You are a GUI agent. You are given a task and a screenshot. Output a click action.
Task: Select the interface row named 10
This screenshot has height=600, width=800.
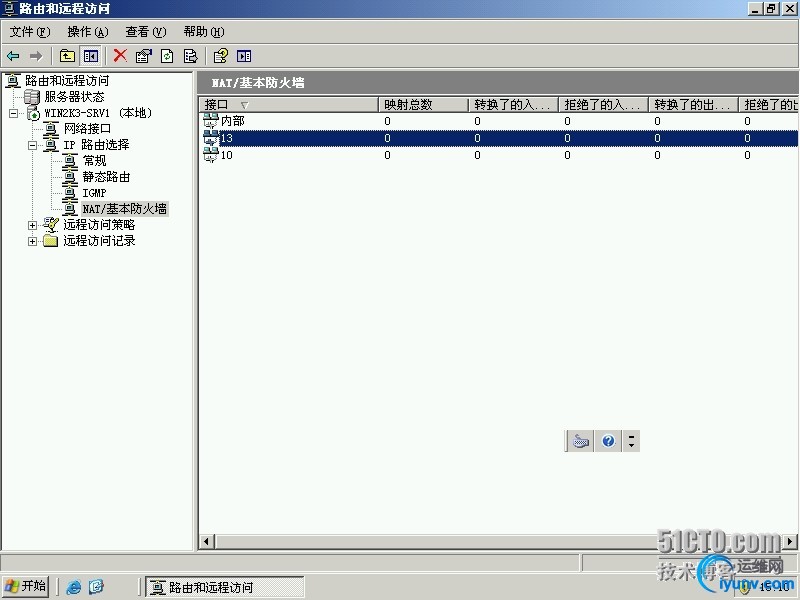(500, 155)
